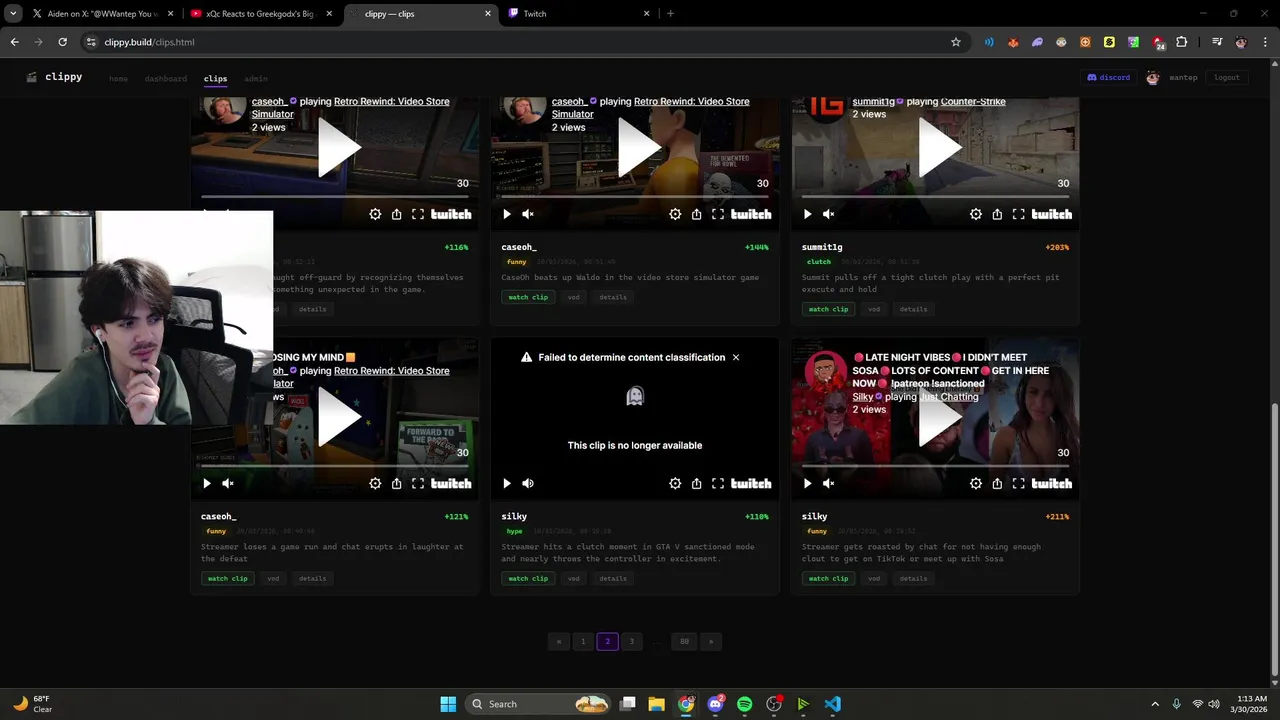Click the Windows taskbar search box
The image size is (1280, 720).
point(539,704)
